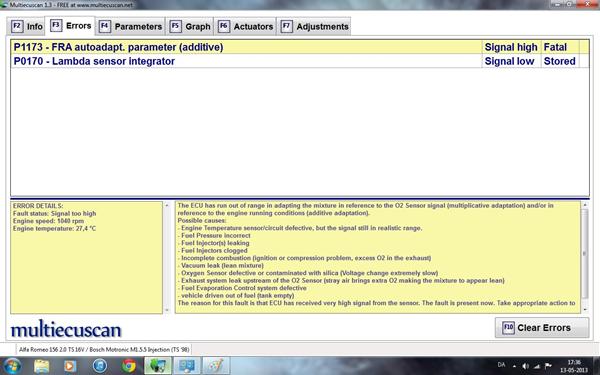Click the Clear Errors button
This screenshot has height=375, width=600.
[542, 328]
